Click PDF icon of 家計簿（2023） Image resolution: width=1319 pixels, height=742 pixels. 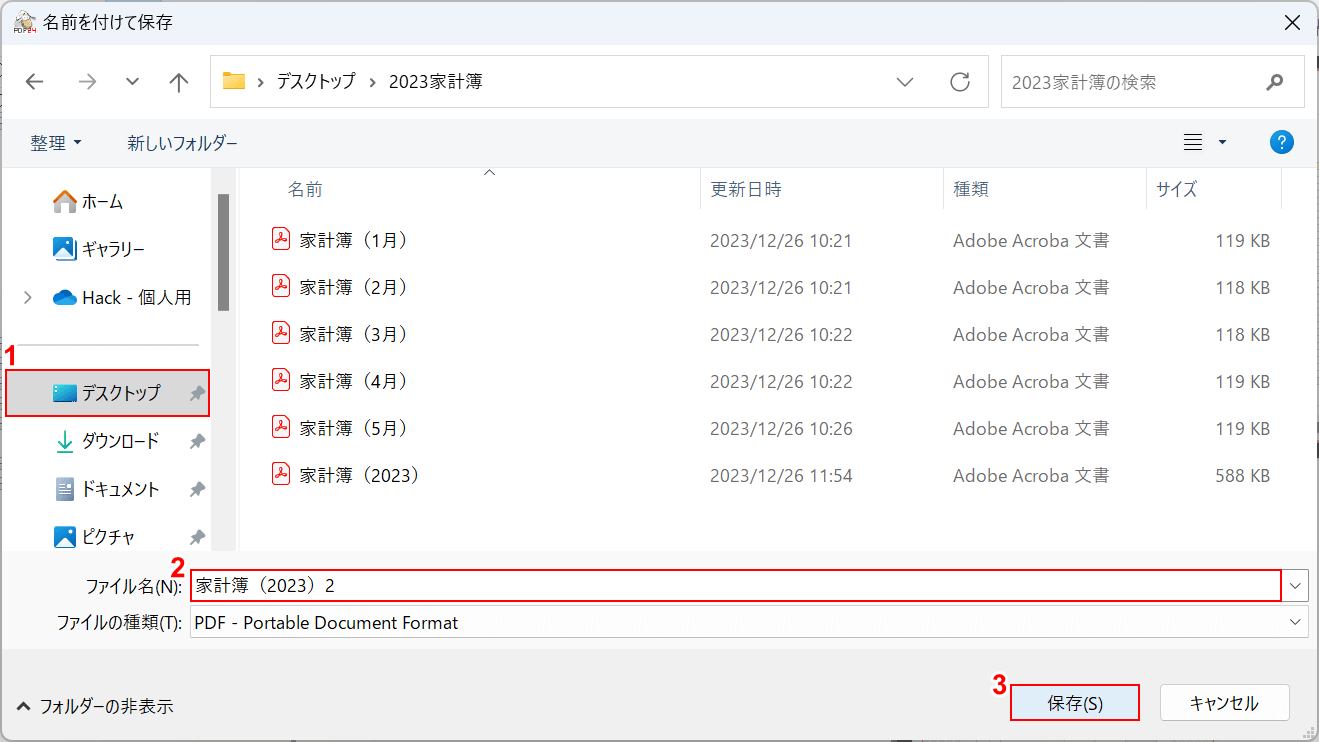281,474
